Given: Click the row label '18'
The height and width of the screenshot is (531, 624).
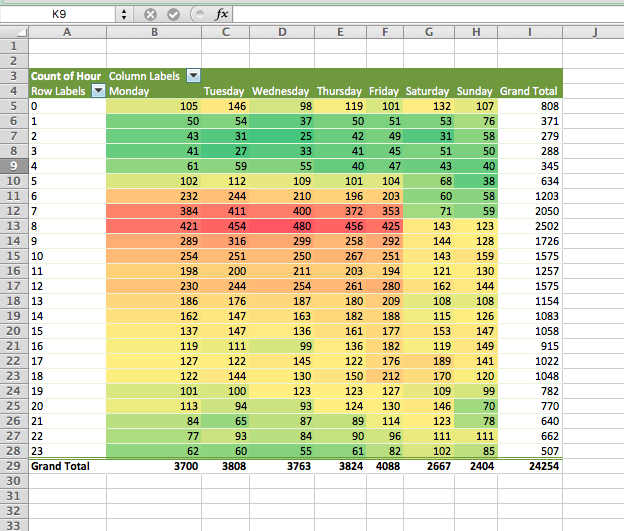Looking at the screenshot, I should click(67, 376).
